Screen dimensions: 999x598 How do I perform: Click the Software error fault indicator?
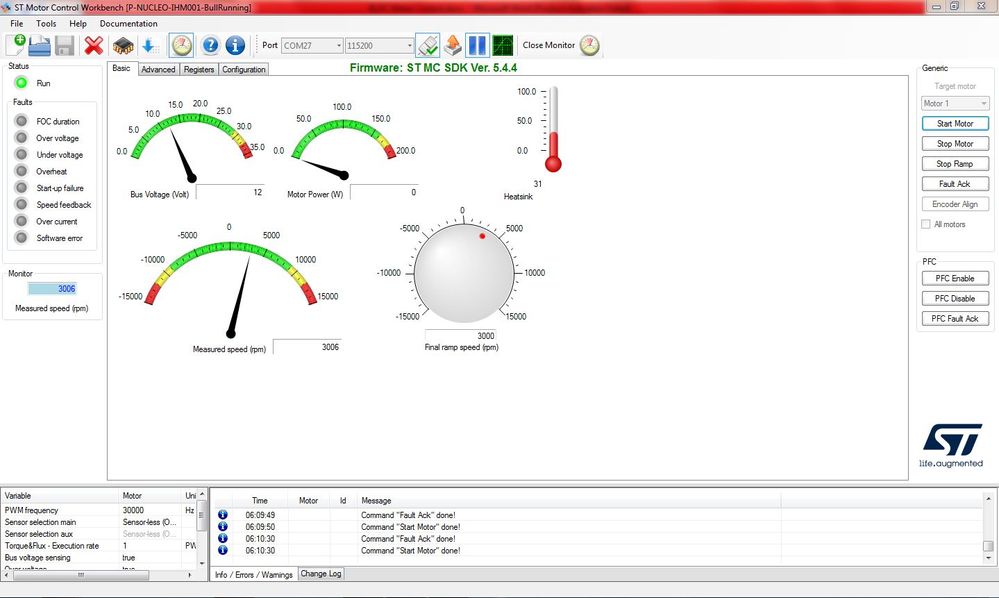[21, 238]
